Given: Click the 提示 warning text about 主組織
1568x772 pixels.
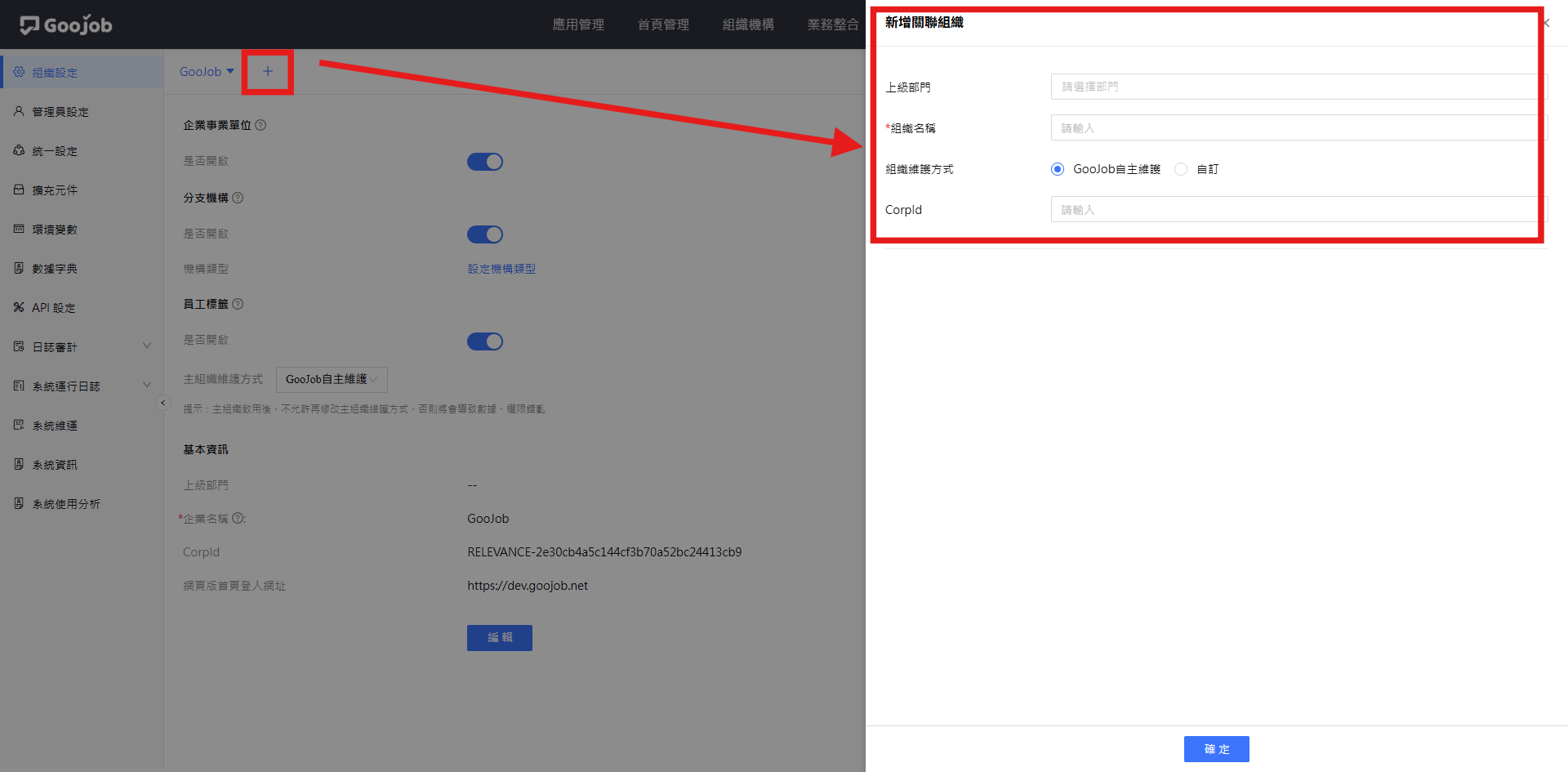Looking at the screenshot, I should tap(364, 409).
